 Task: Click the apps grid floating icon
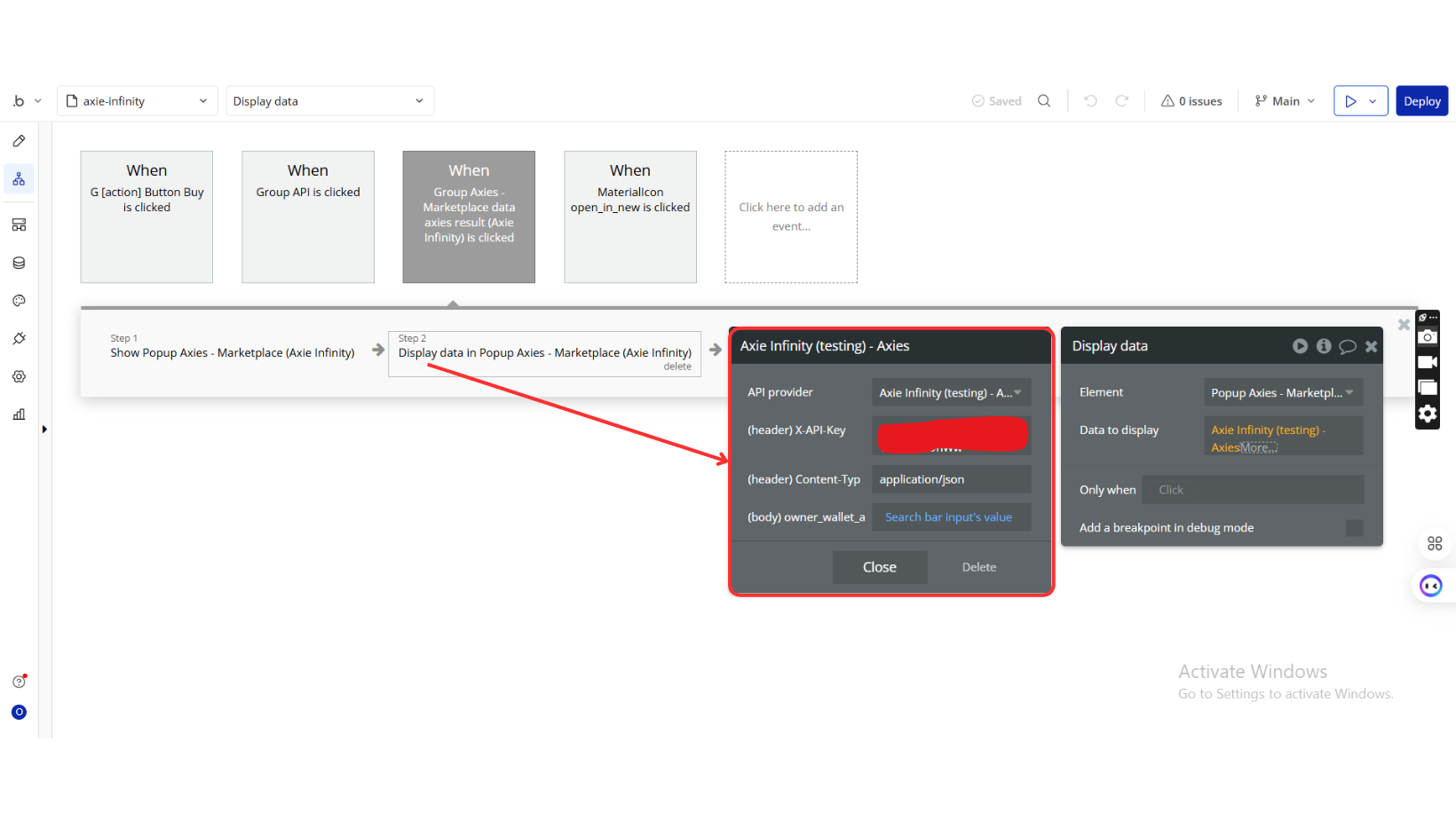point(1435,543)
